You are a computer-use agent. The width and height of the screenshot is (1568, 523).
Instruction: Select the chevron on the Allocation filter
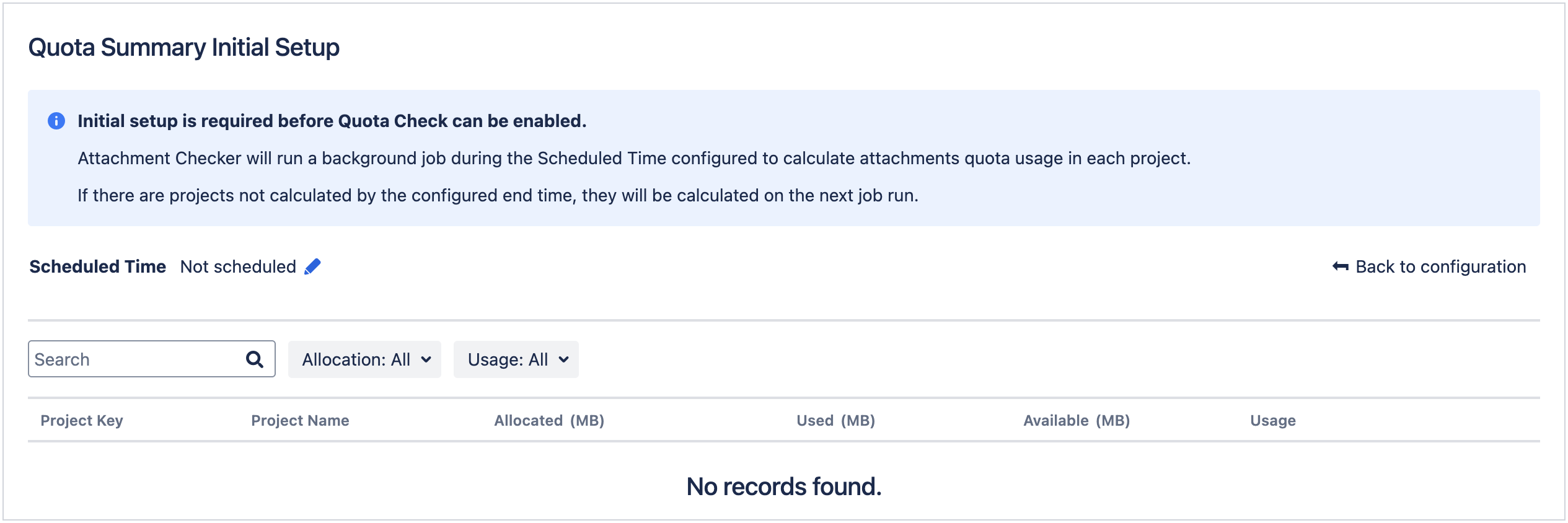428,359
